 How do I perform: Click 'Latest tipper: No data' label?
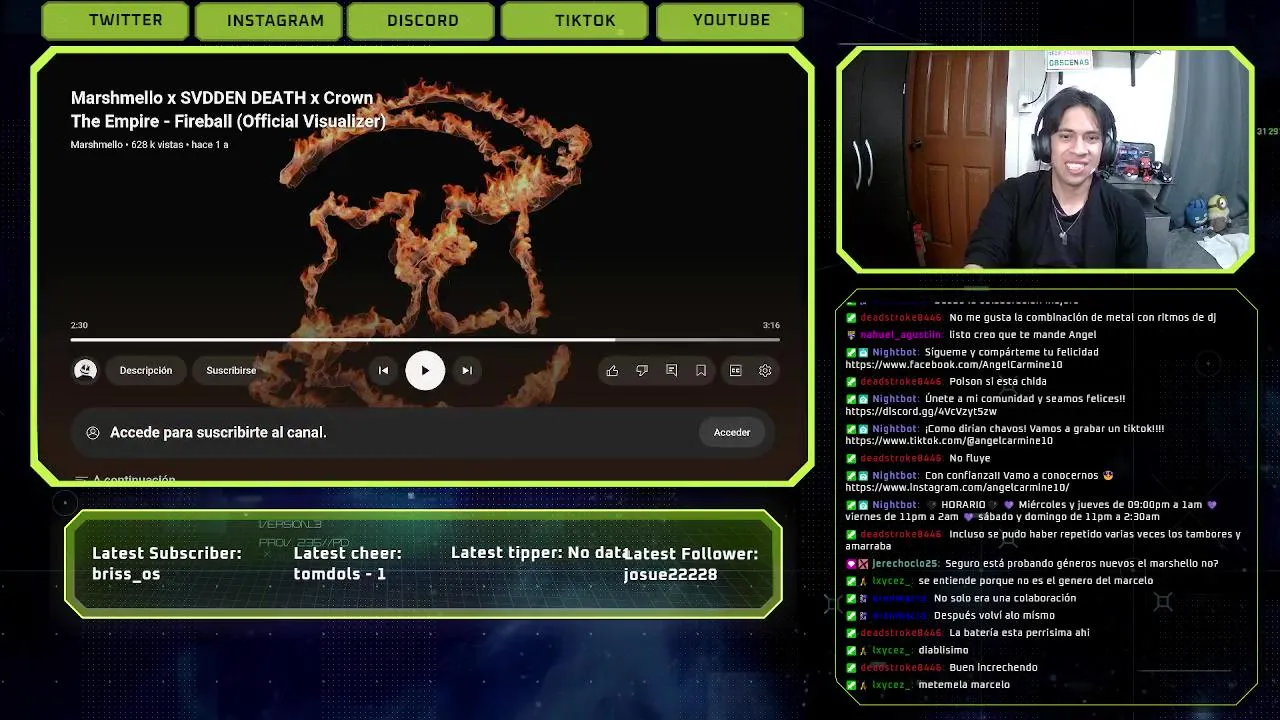(x=540, y=553)
